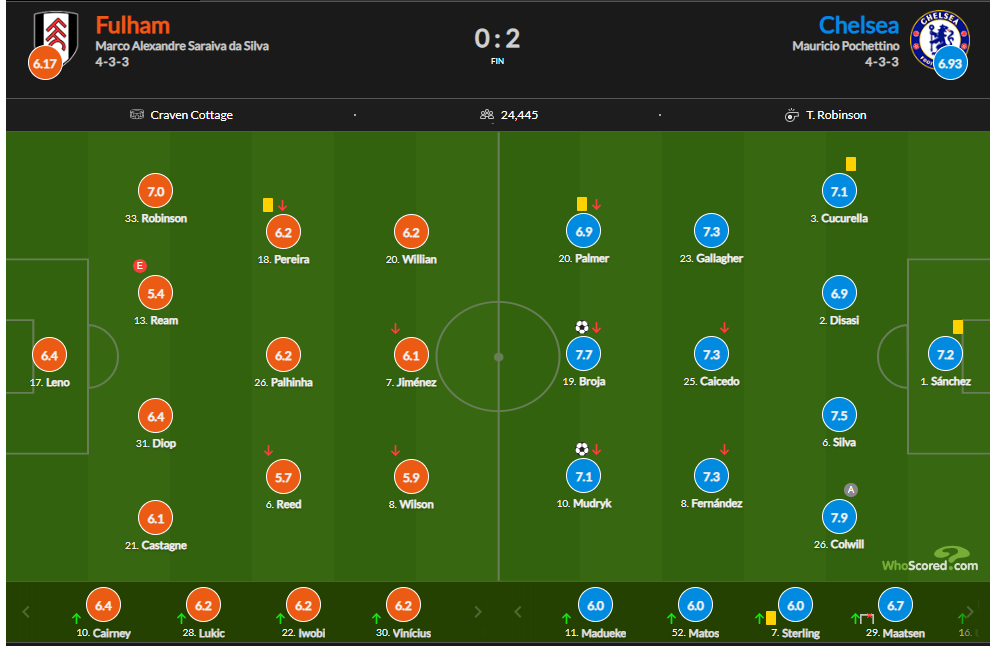The image size is (991, 646).
Task: Open the Chelsea team name link
Action: [858, 25]
